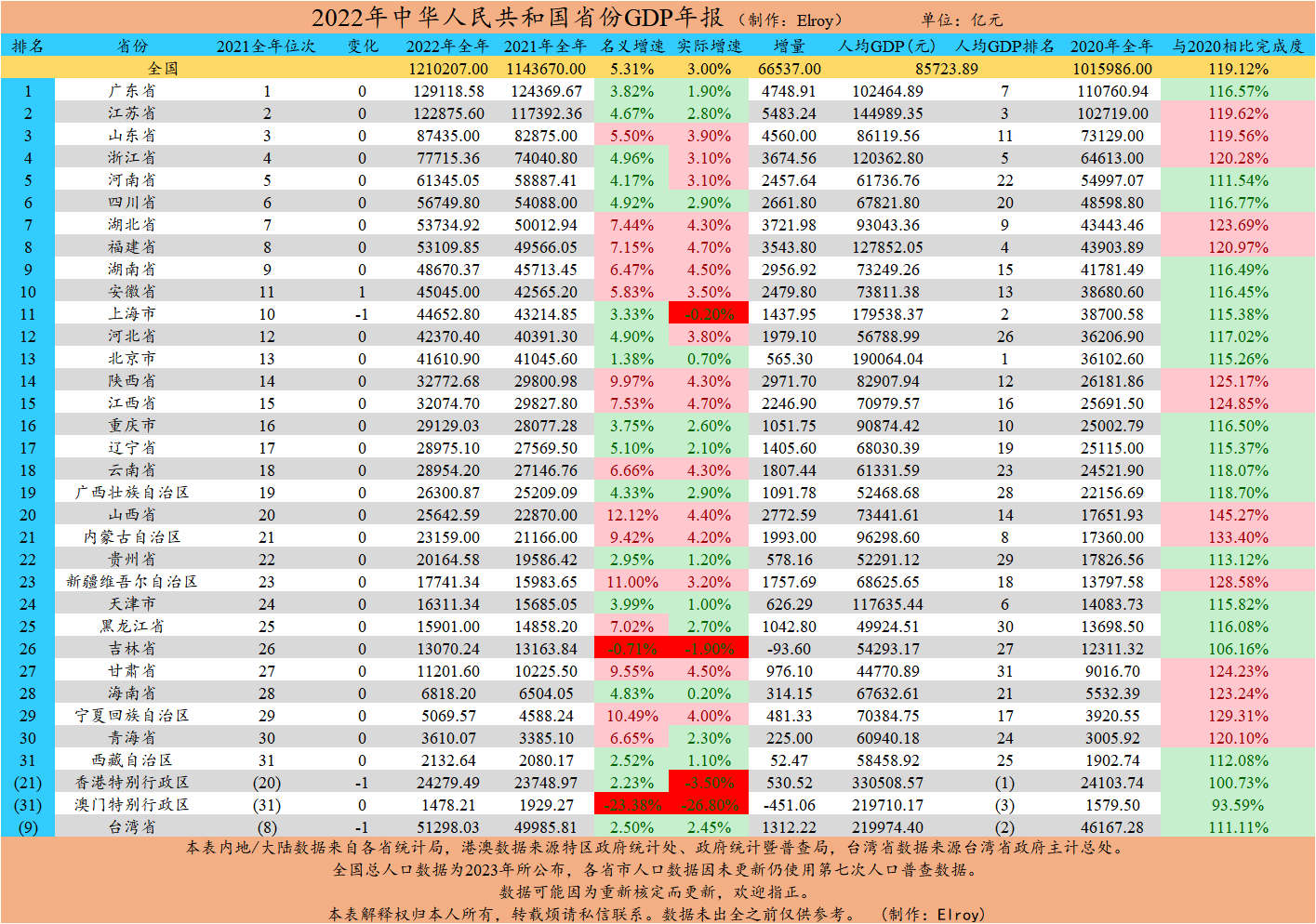The height and width of the screenshot is (924, 1316).
Task: Select the '新疆维吾尔自治区' row label
Action: tap(132, 581)
